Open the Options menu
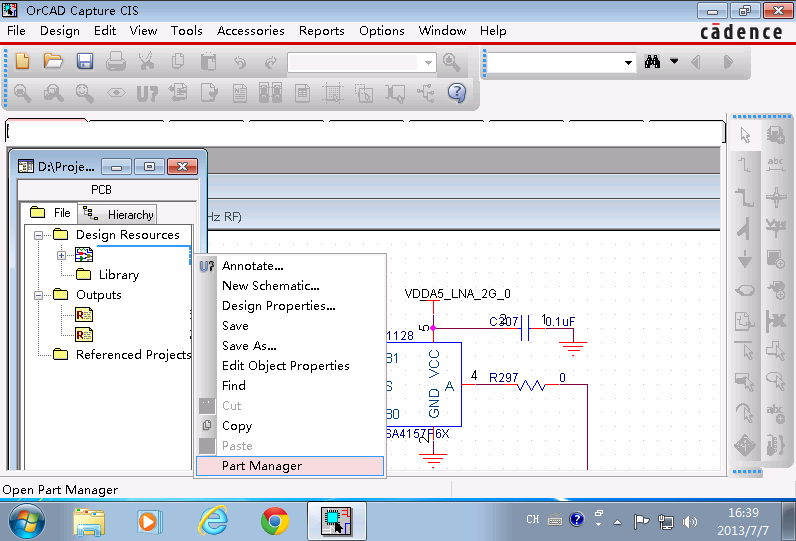Viewport: 796px width, 541px height. tap(382, 31)
